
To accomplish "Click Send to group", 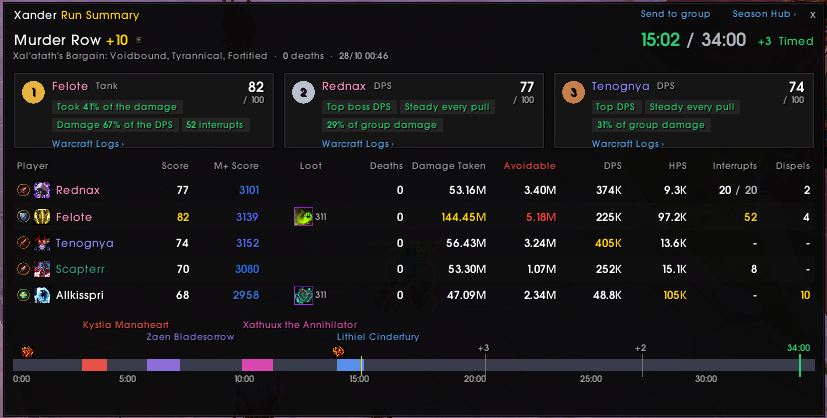I will click(675, 14).
